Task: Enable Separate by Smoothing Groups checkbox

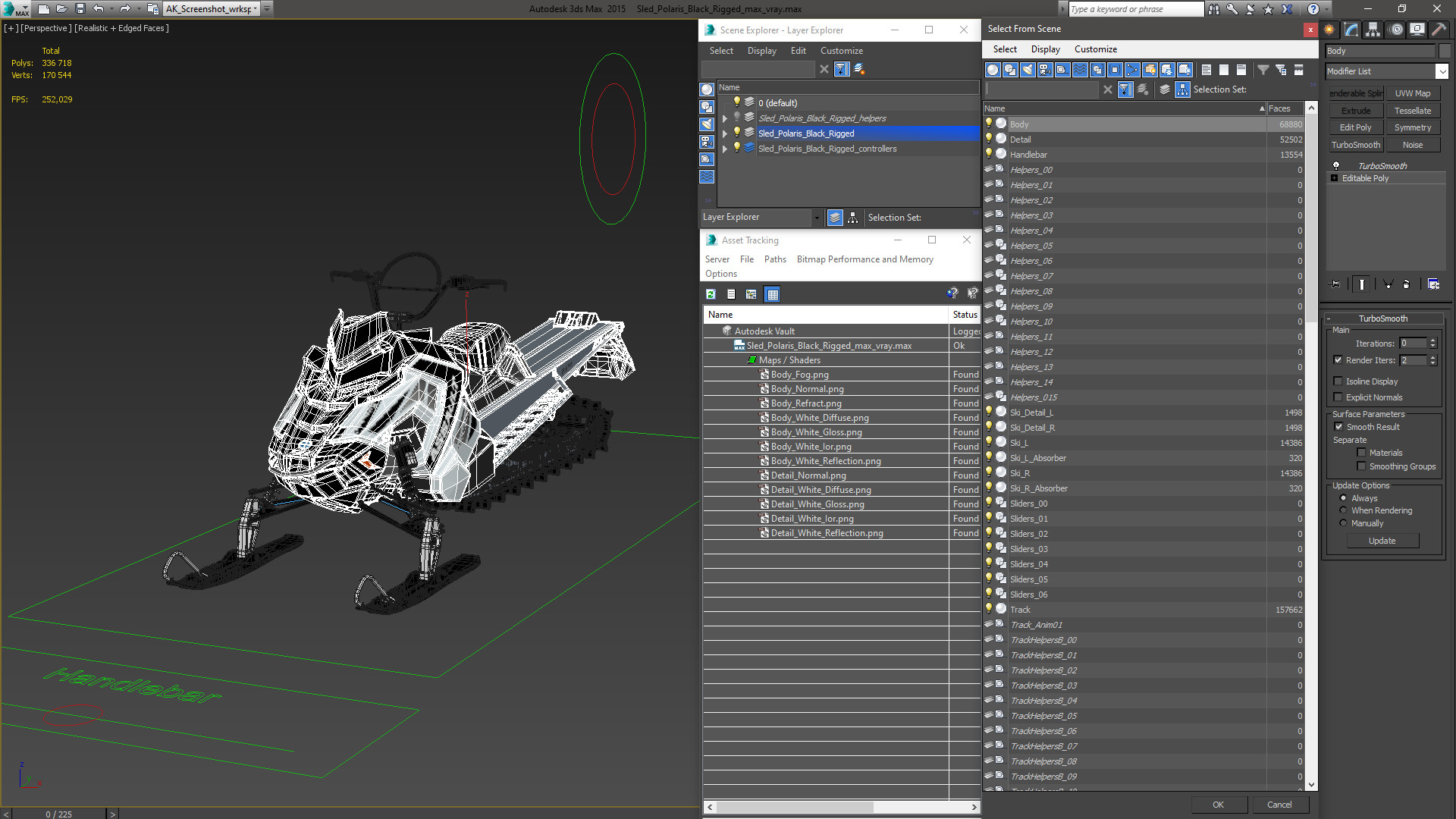Action: pos(1361,466)
